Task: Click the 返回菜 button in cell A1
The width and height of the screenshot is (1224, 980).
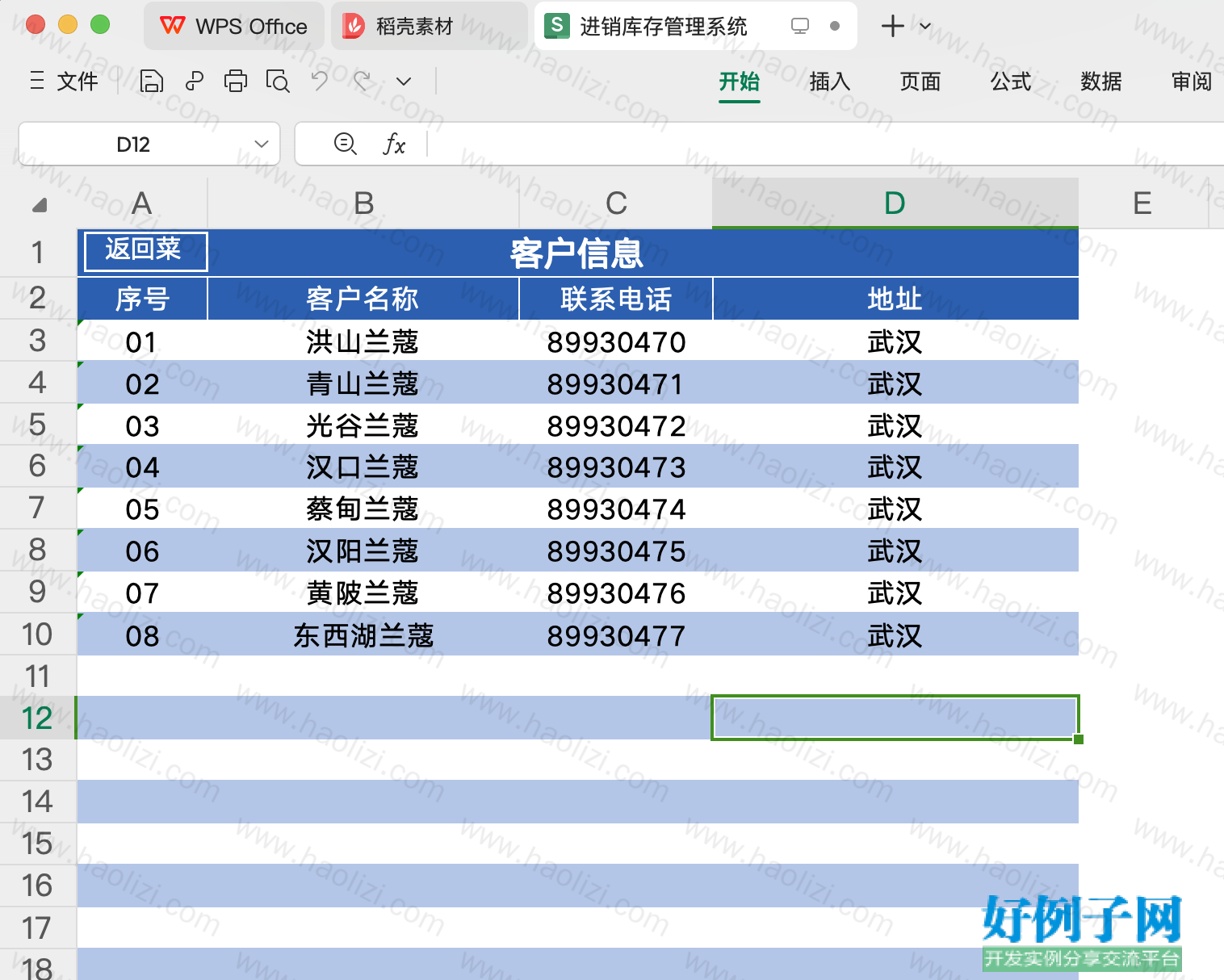Action: pyautogui.click(x=145, y=251)
